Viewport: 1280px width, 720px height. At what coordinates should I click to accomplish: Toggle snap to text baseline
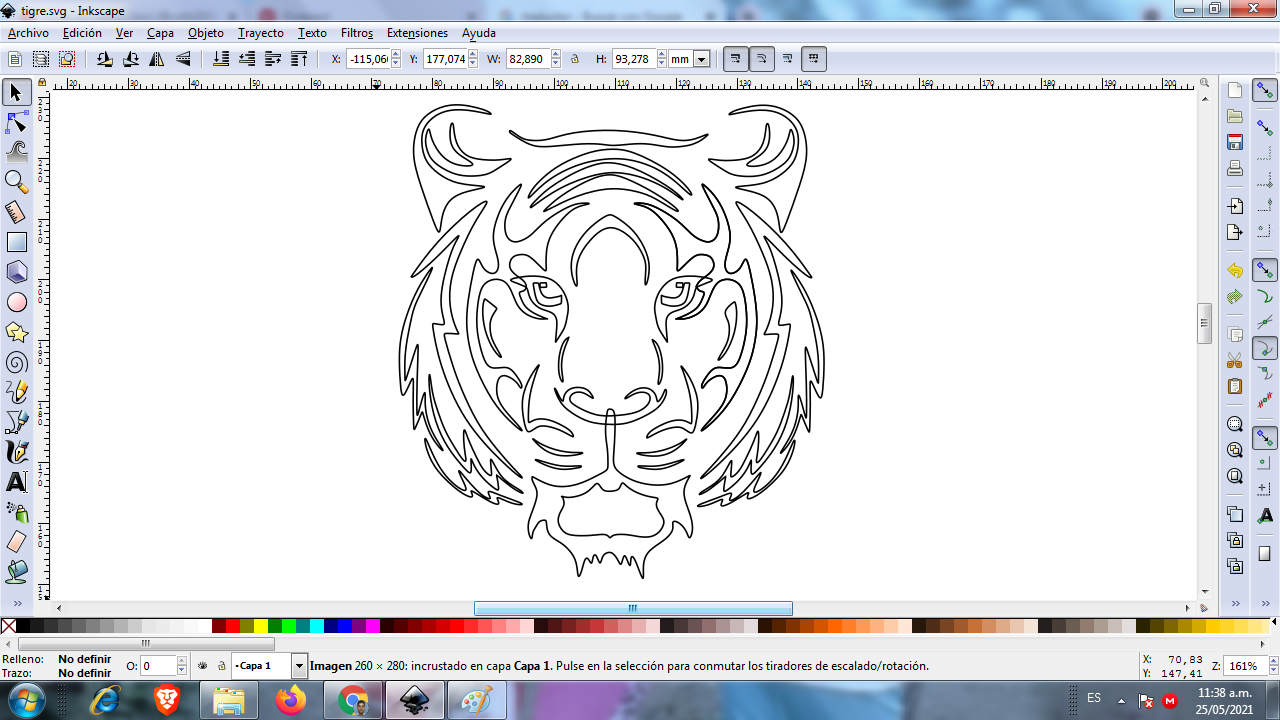pos(1265,515)
